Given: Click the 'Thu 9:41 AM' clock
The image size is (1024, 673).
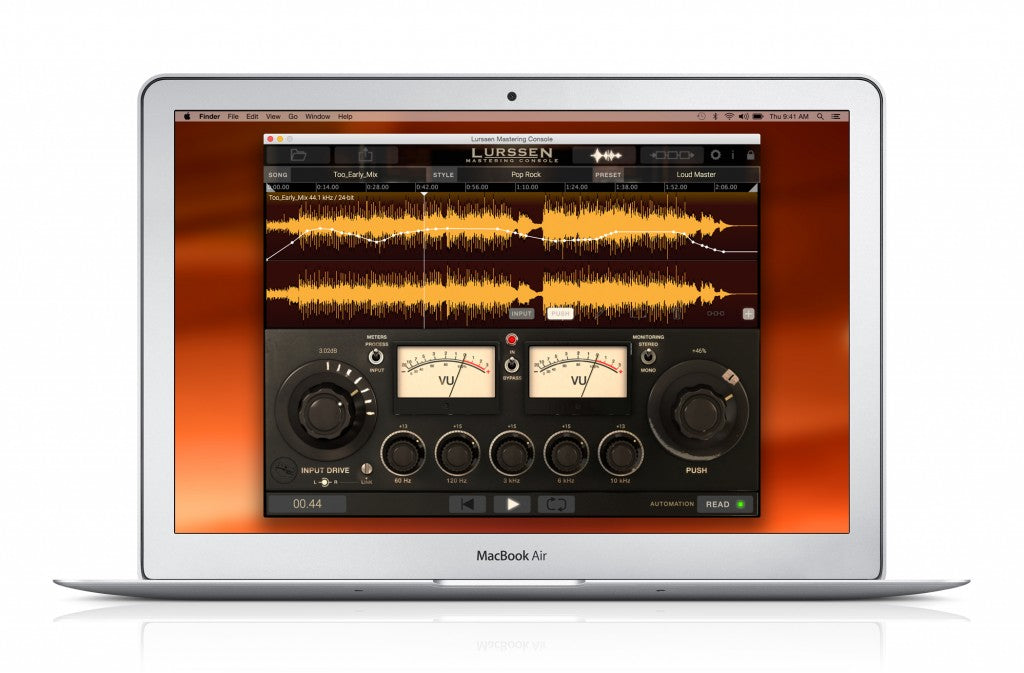Looking at the screenshot, I should coord(788,117).
